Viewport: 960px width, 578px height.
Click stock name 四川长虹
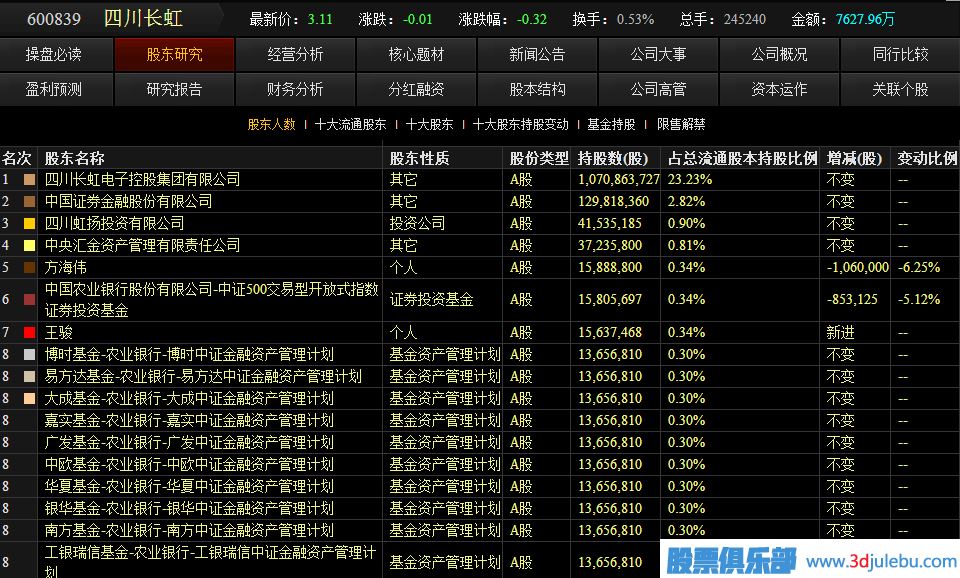pos(143,18)
